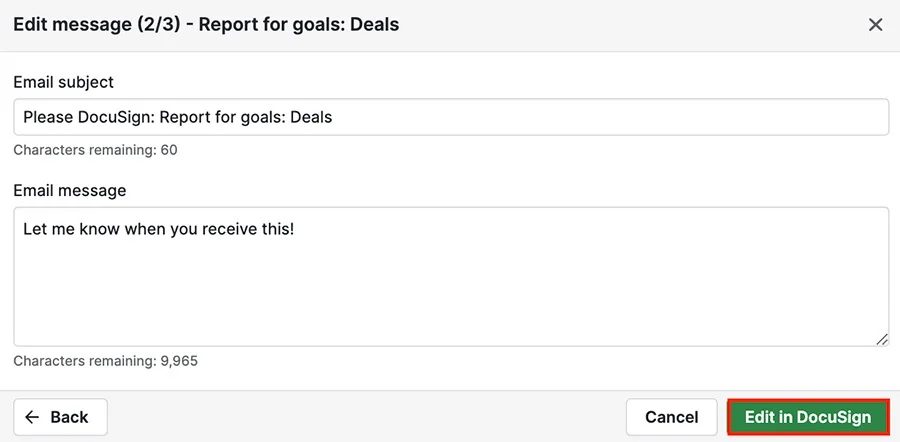Go back to the previous step
This screenshot has width=900, height=442.
tap(60, 417)
